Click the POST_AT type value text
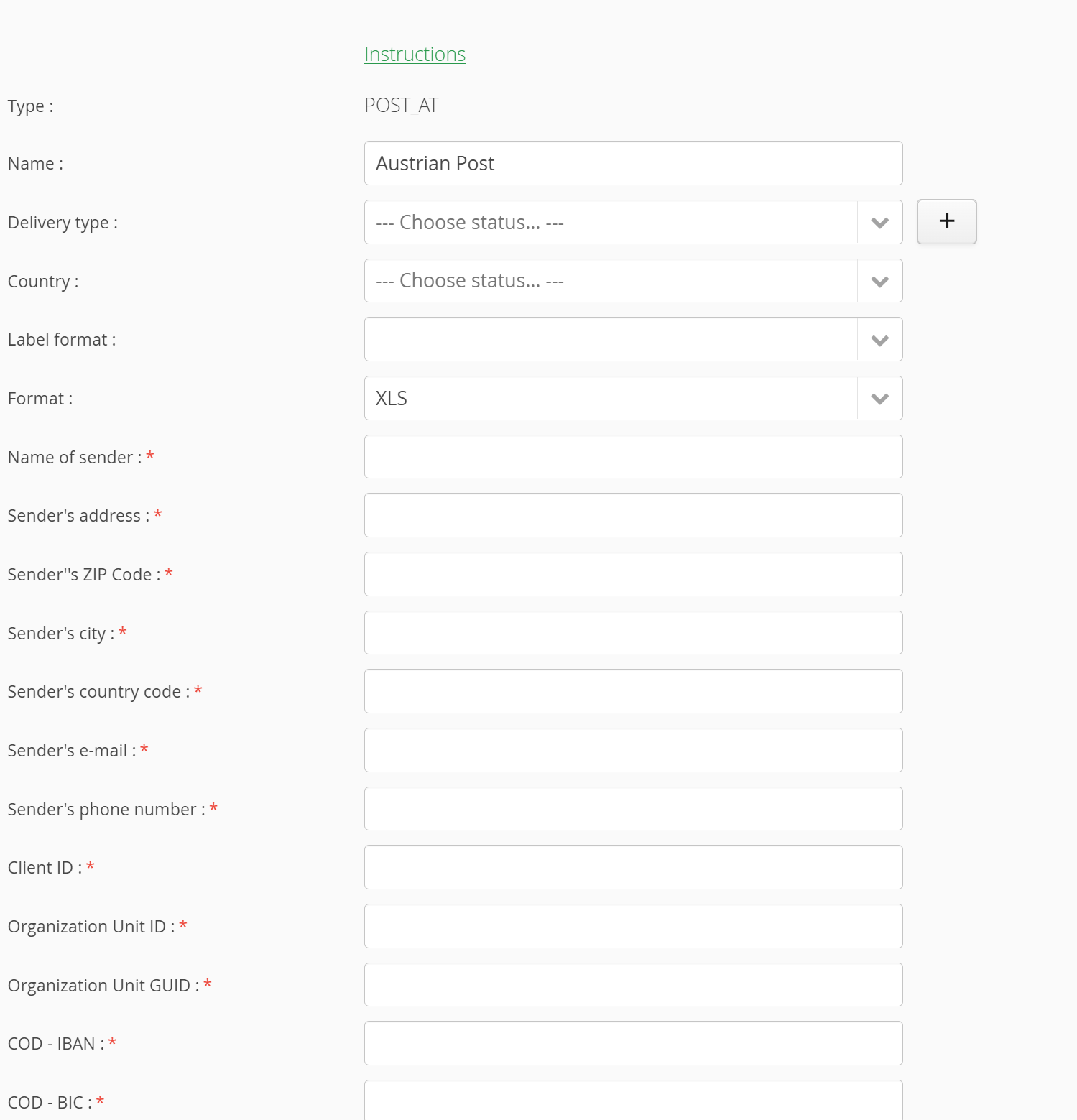 click(401, 106)
